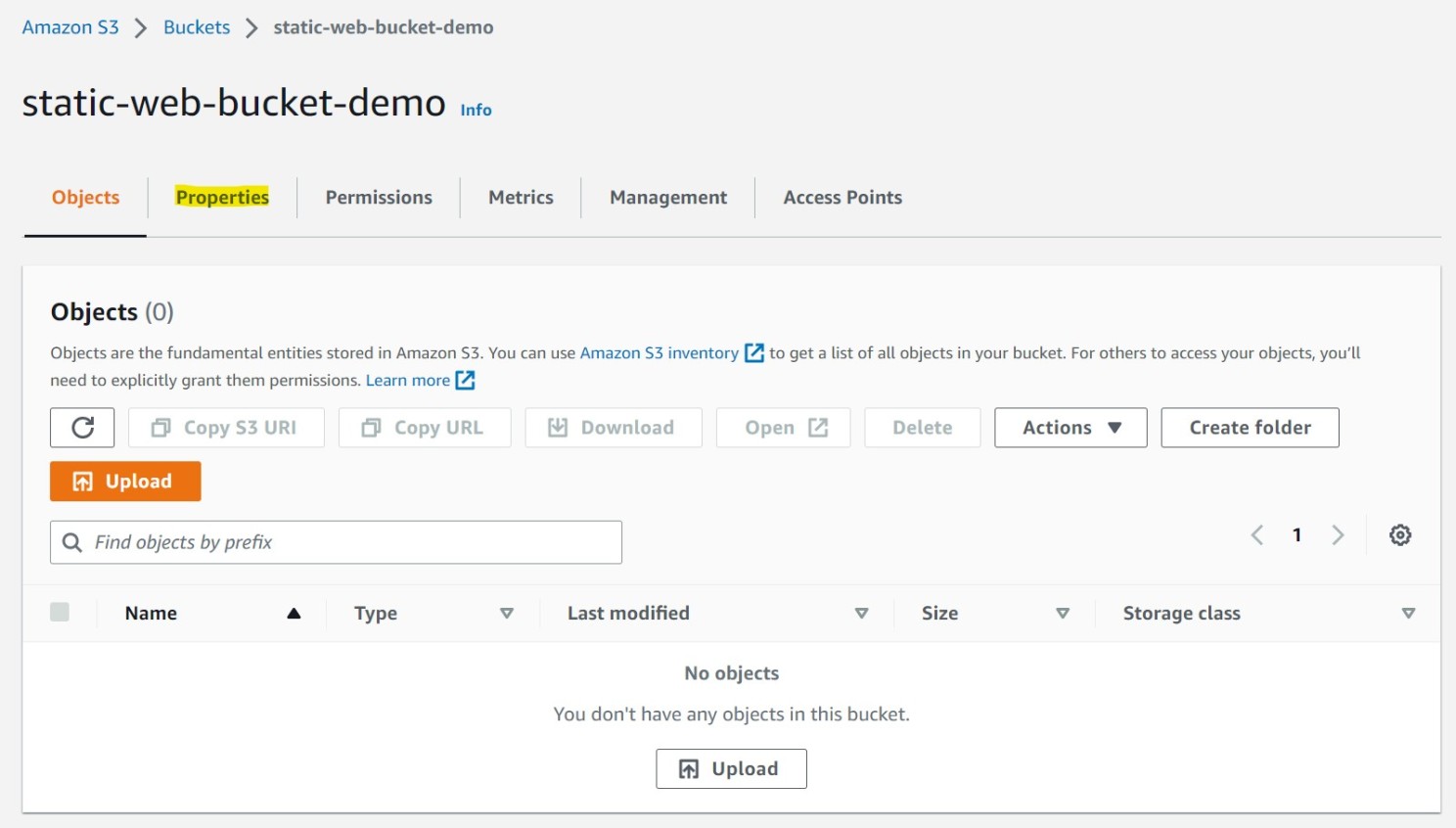Open the Amazon S3 inventory link
1456x828 pixels.
(660, 353)
